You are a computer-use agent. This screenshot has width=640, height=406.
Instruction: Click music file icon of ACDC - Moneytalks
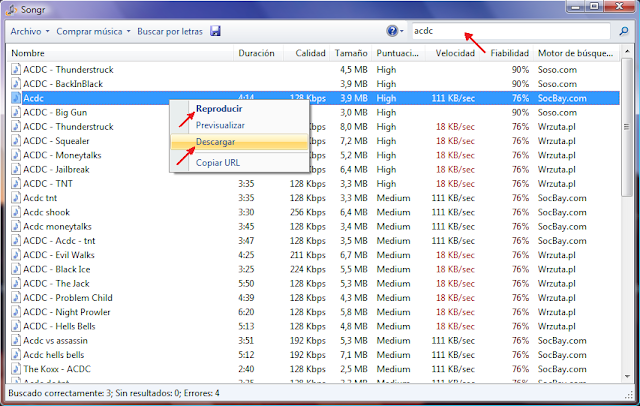(16, 155)
